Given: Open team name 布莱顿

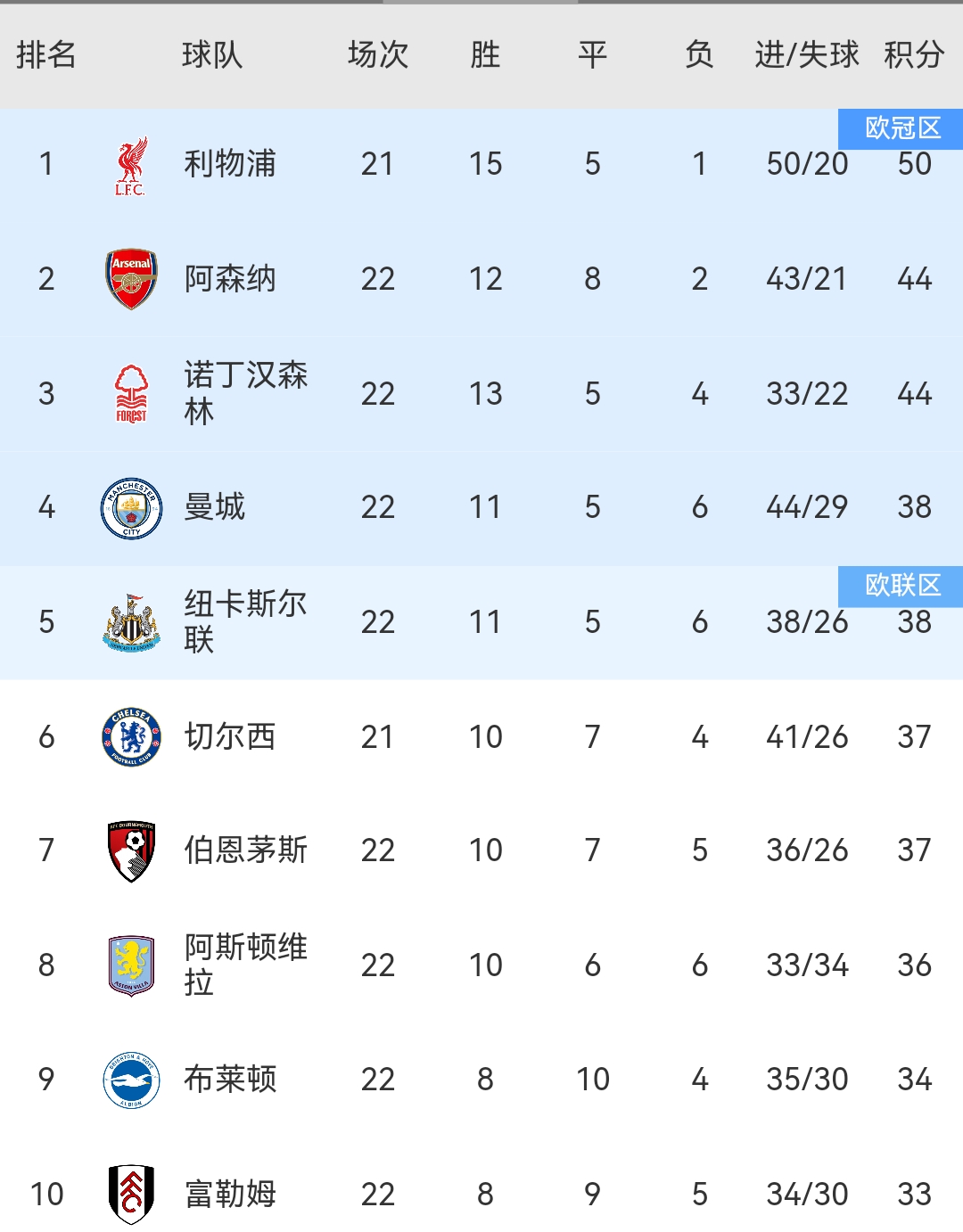Looking at the screenshot, I should point(230,1080).
